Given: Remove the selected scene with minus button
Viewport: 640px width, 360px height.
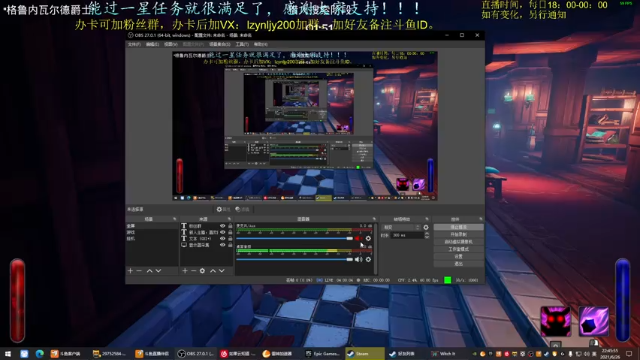Looking at the screenshot, I should [x=139, y=271].
